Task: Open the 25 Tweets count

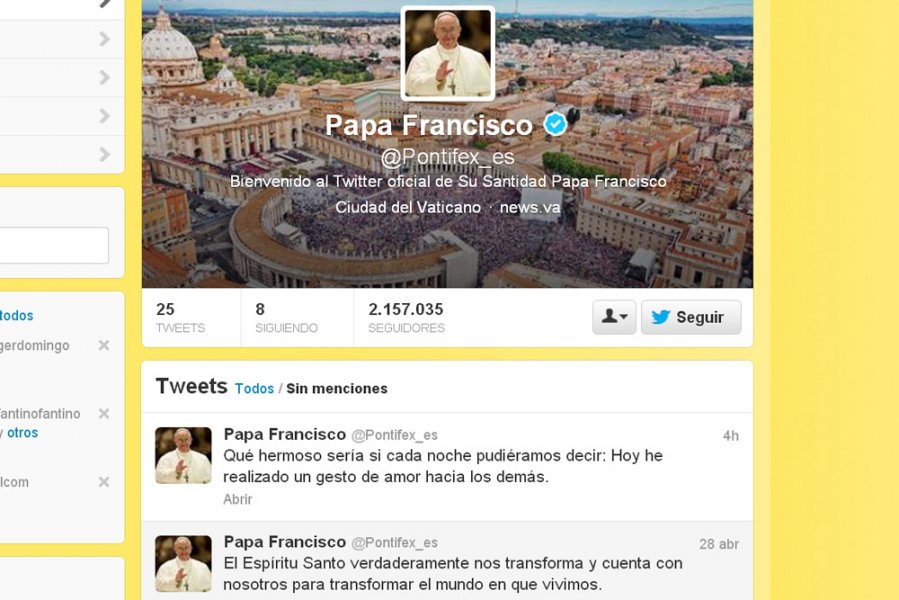Action: pyautogui.click(x=180, y=317)
